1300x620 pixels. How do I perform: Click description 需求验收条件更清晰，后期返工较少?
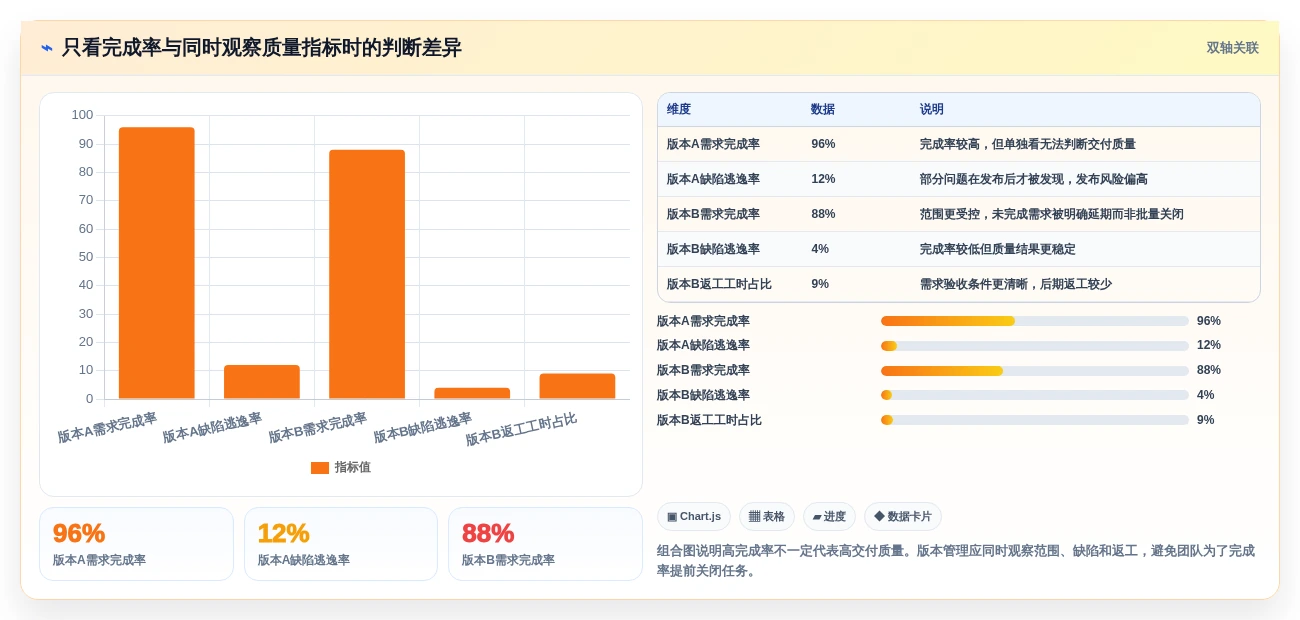[1016, 284]
